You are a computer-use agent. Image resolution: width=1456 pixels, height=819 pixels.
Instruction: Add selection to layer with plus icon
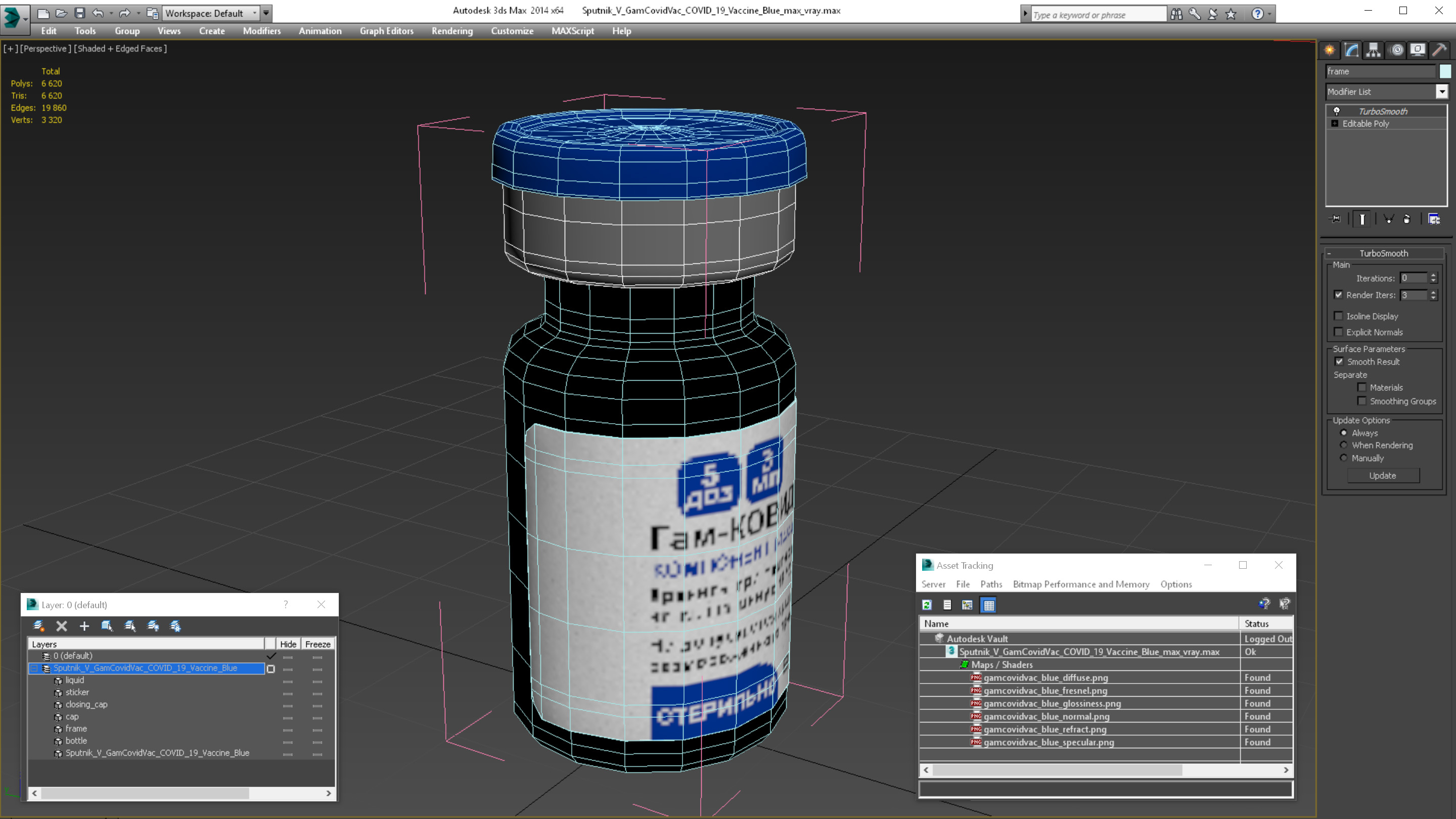84,626
